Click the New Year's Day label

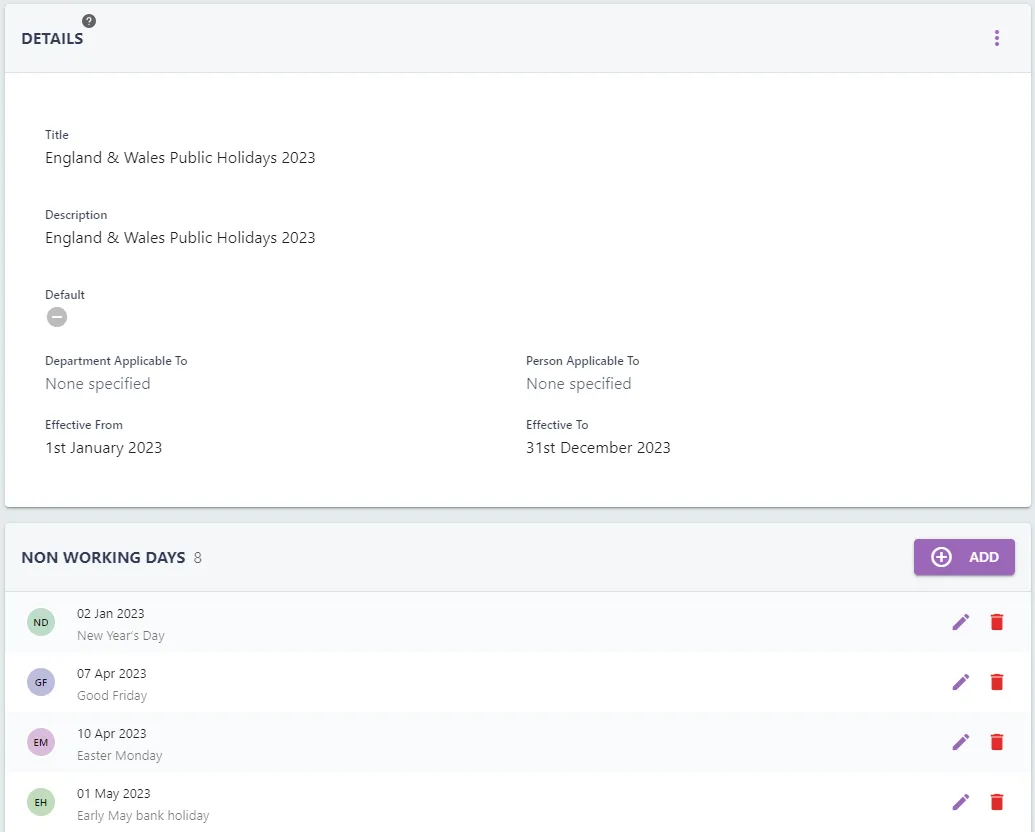coord(121,636)
